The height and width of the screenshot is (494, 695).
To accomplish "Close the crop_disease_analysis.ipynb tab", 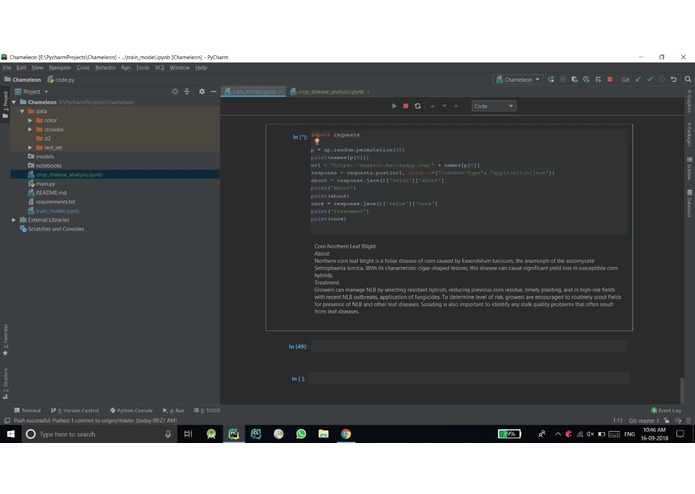I will [x=368, y=92].
